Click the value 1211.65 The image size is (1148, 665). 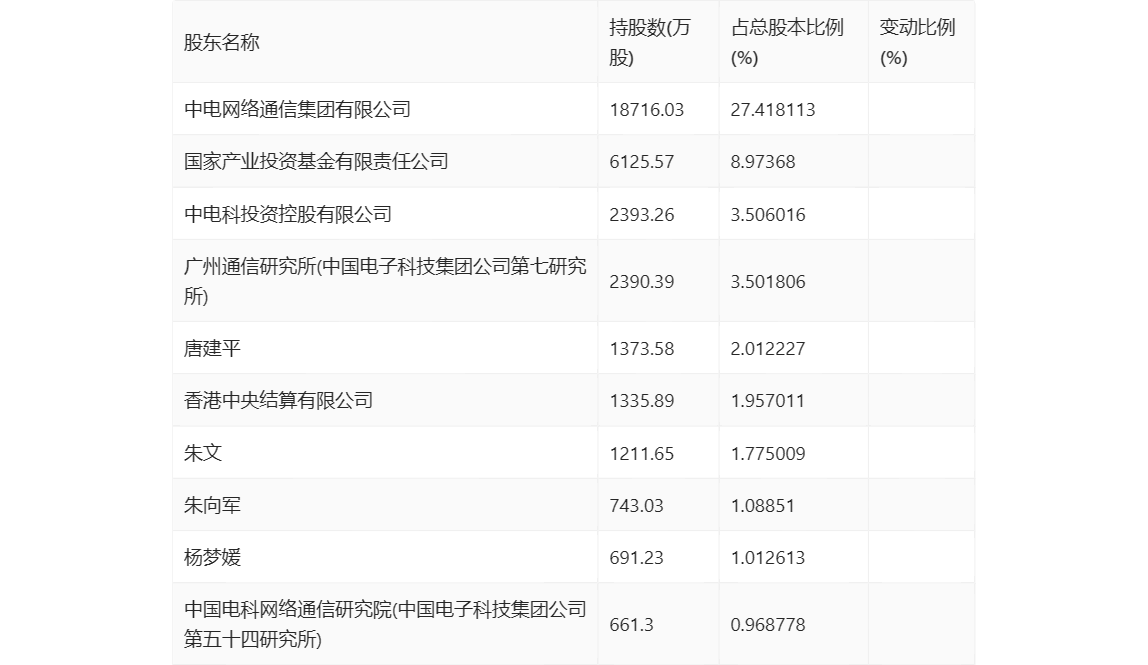pyautogui.click(x=641, y=453)
